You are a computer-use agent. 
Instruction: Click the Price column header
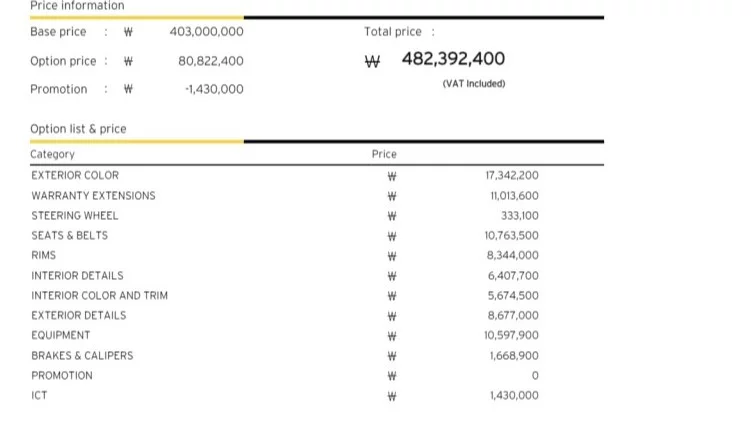pyautogui.click(x=384, y=154)
